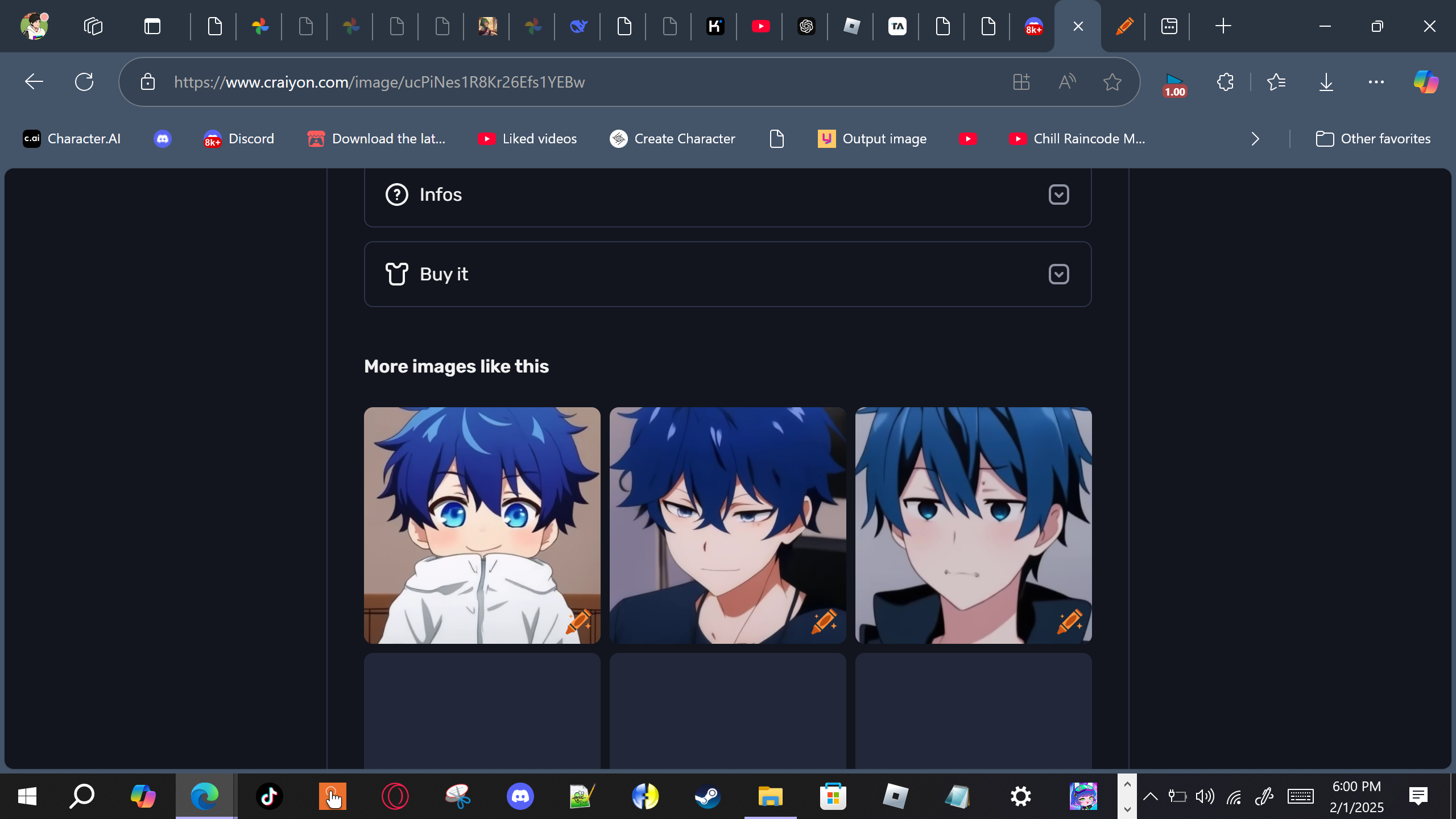Open Downloads arrow icon
The height and width of the screenshot is (819, 1456).
pos(1326,82)
